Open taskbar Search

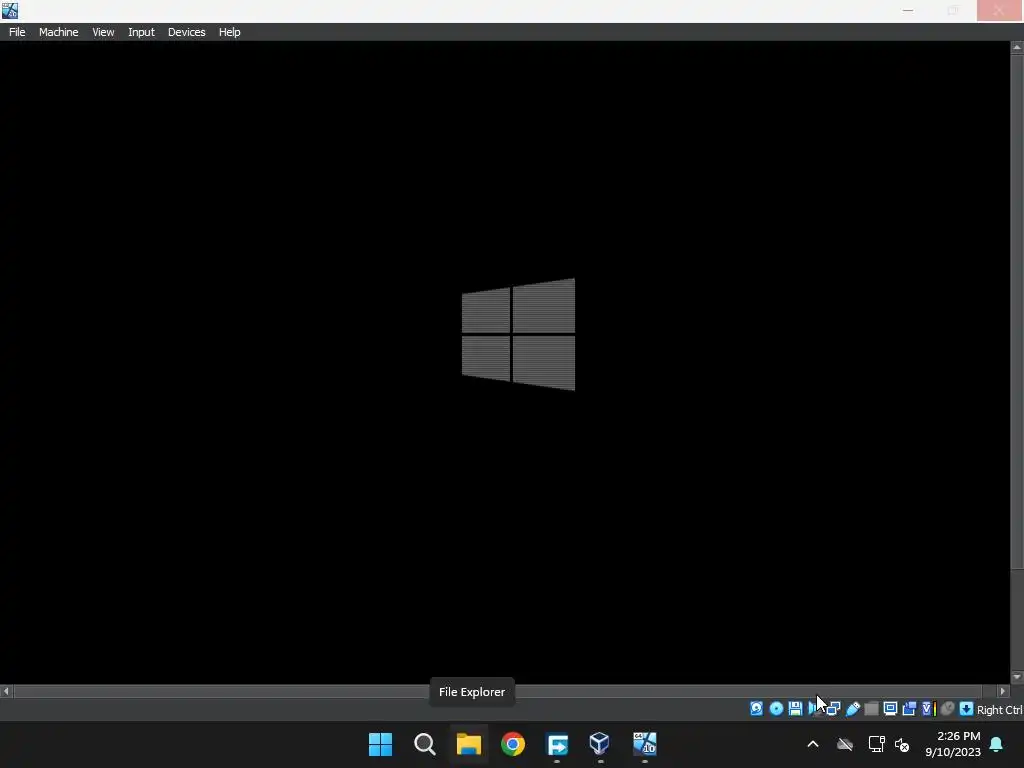pyautogui.click(x=424, y=744)
